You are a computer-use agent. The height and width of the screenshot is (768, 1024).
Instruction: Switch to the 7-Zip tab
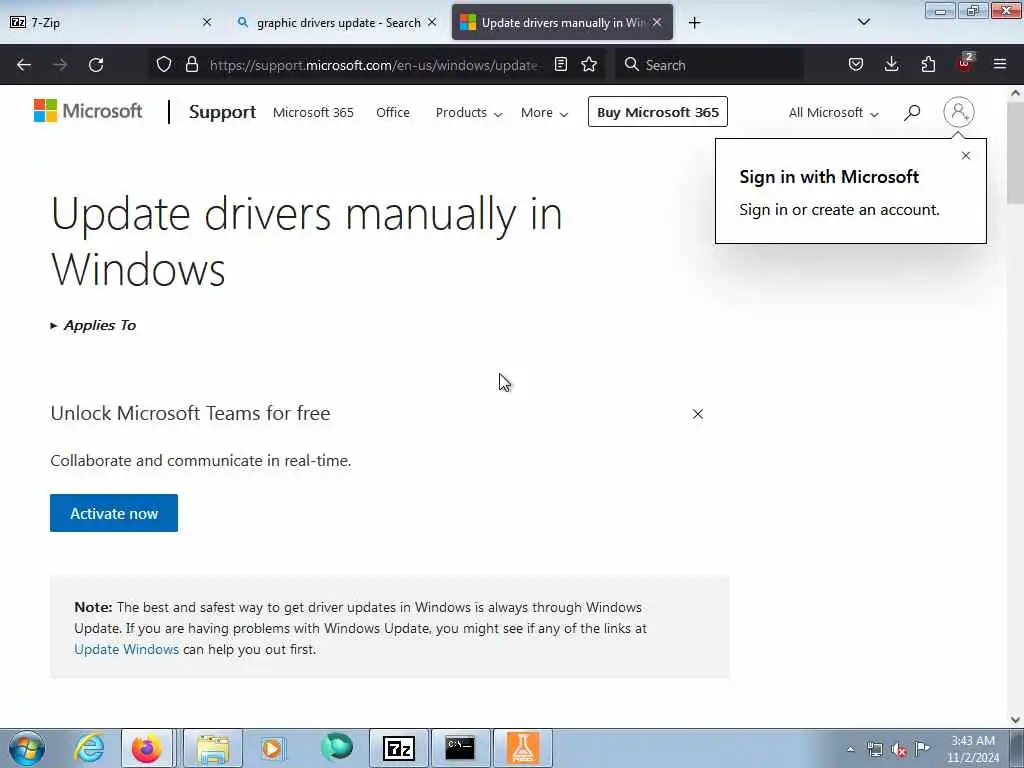click(111, 22)
